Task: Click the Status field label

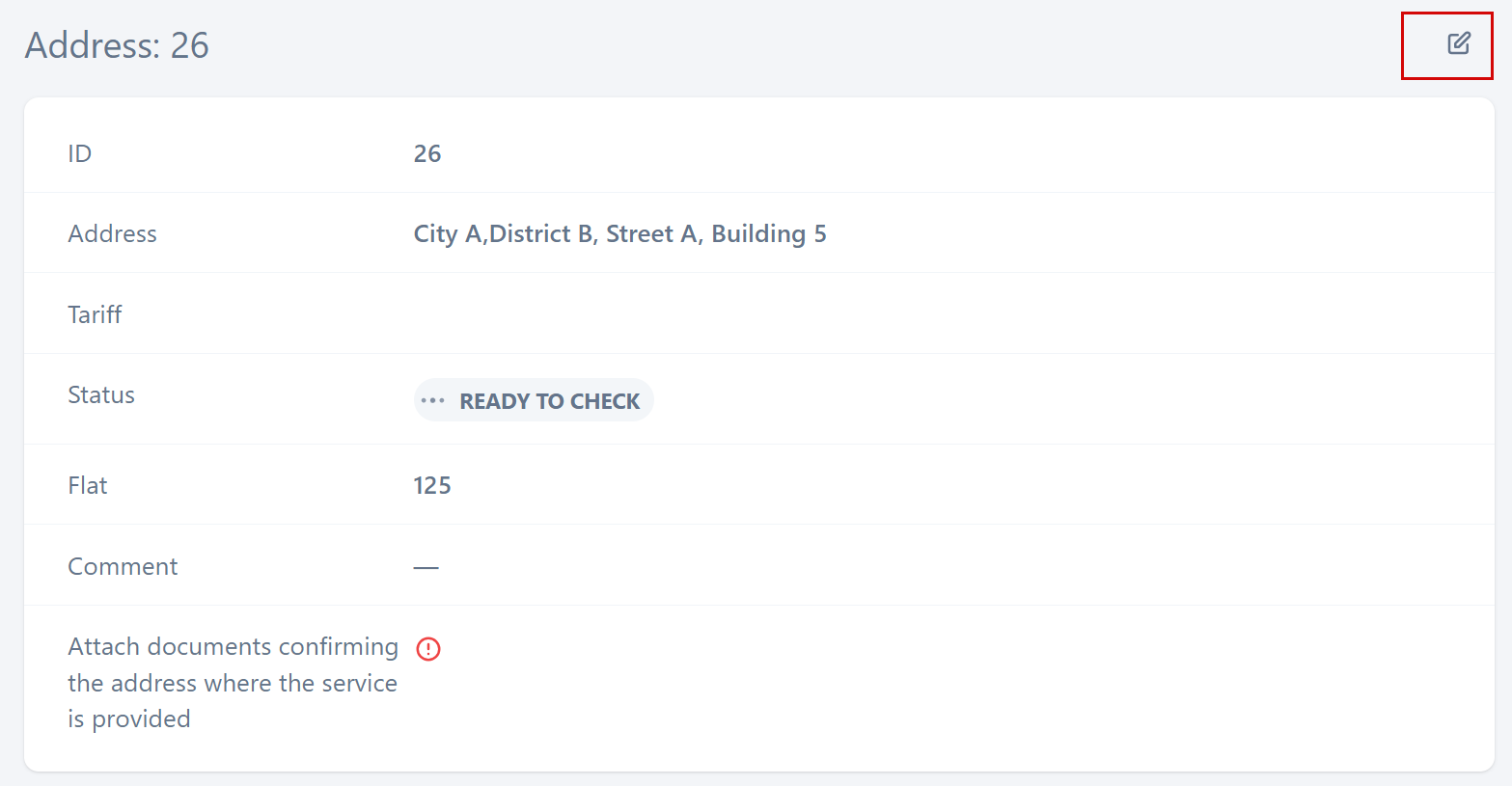Action: 101,394
